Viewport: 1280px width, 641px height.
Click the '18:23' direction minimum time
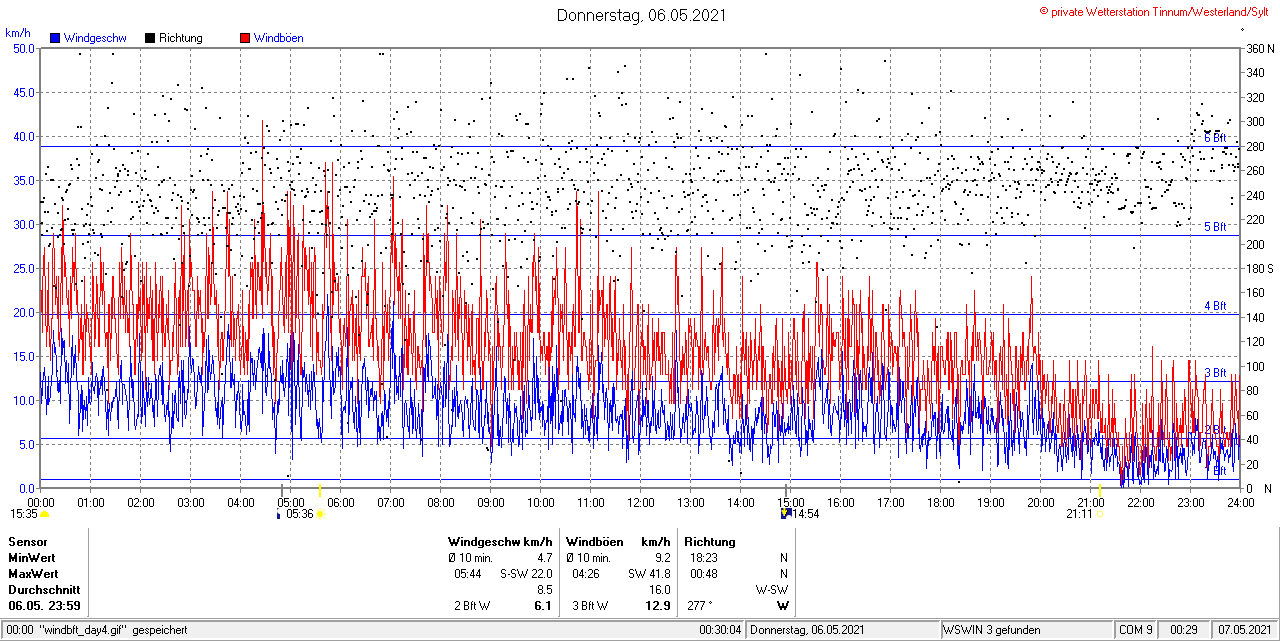tap(703, 557)
